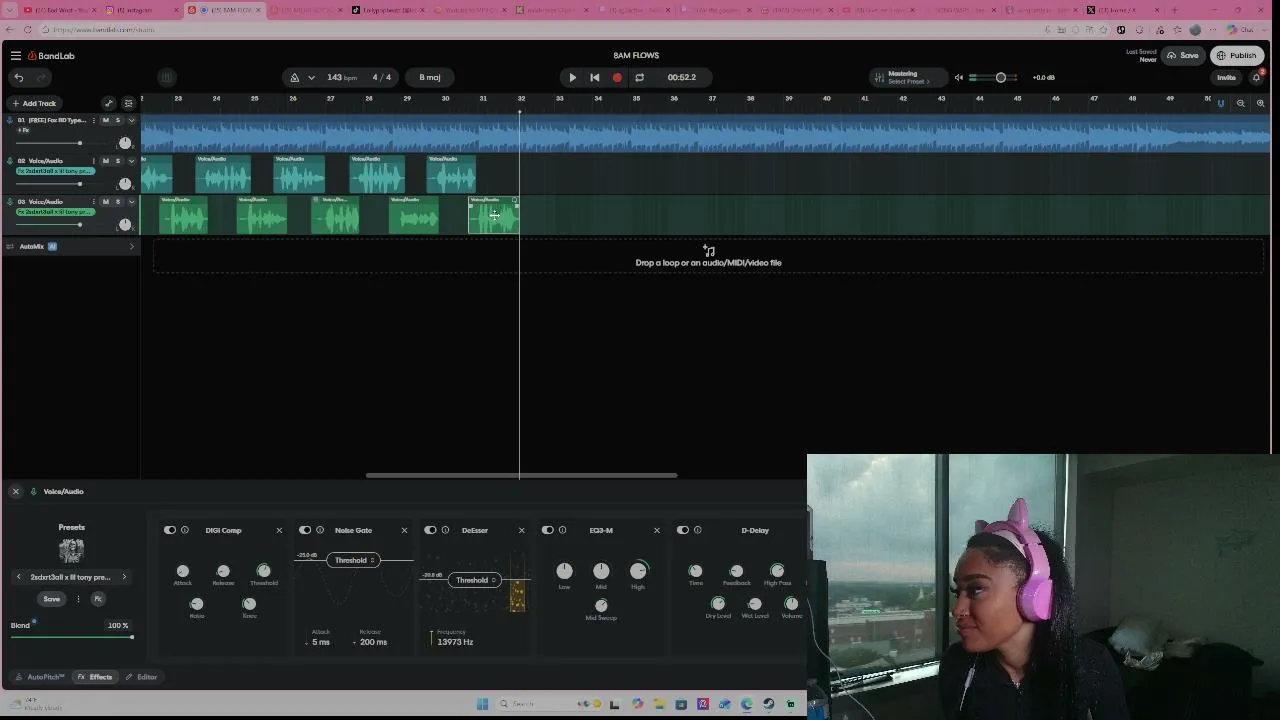The image size is (1280, 720).
Task: Adjust track 02 volume slider
Action: 50,184
